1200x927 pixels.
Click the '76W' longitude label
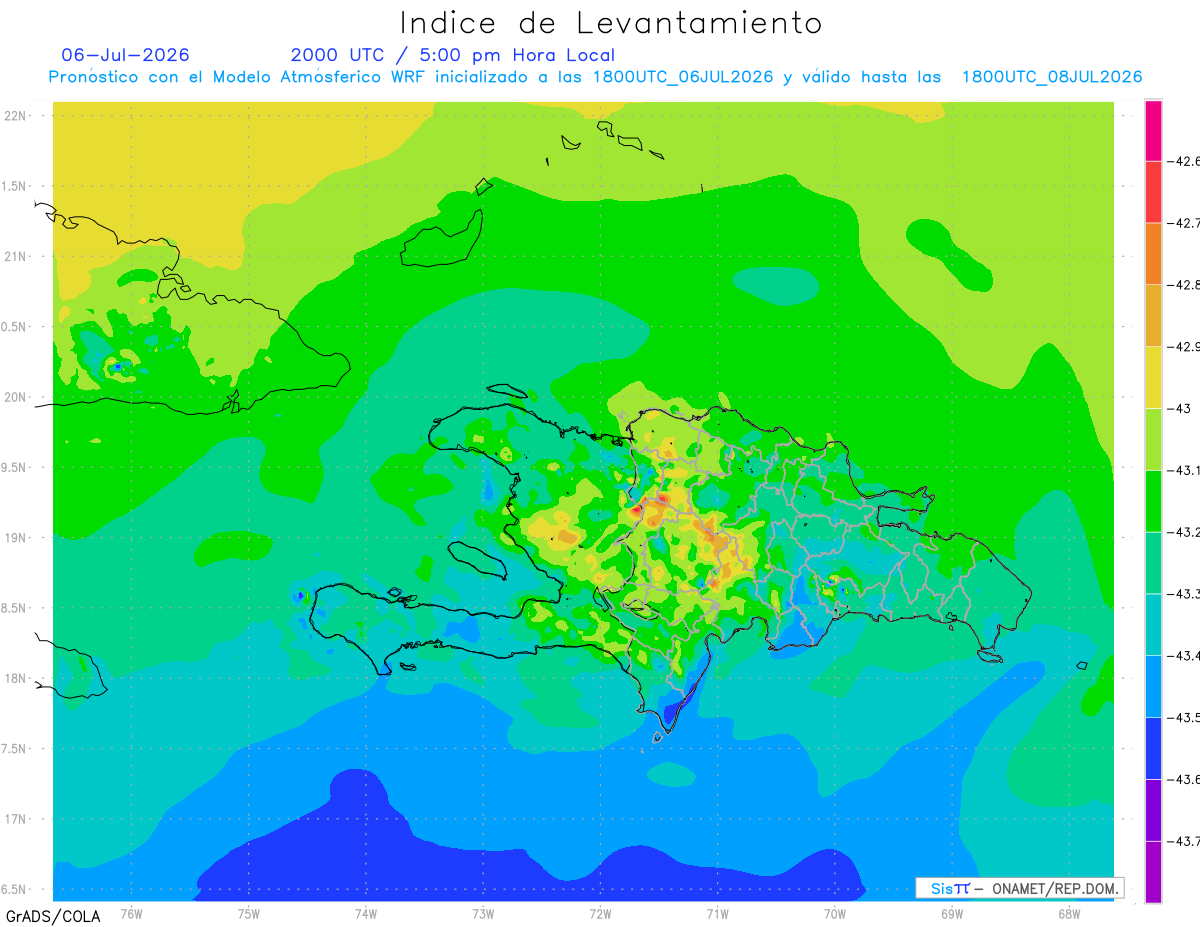(131, 914)
